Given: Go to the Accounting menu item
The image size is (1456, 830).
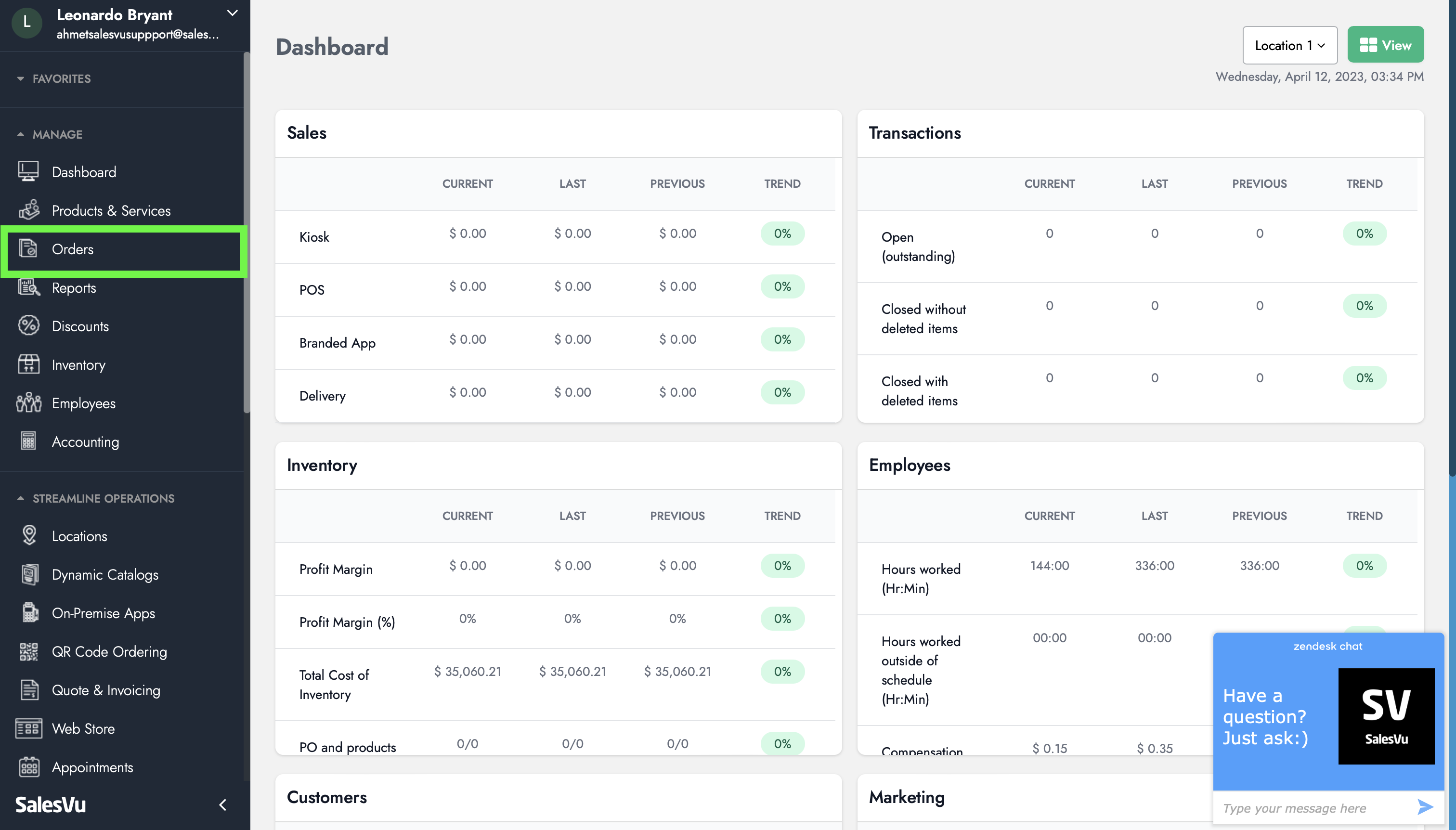Looking at the screenshot, I should click(85, 442).
